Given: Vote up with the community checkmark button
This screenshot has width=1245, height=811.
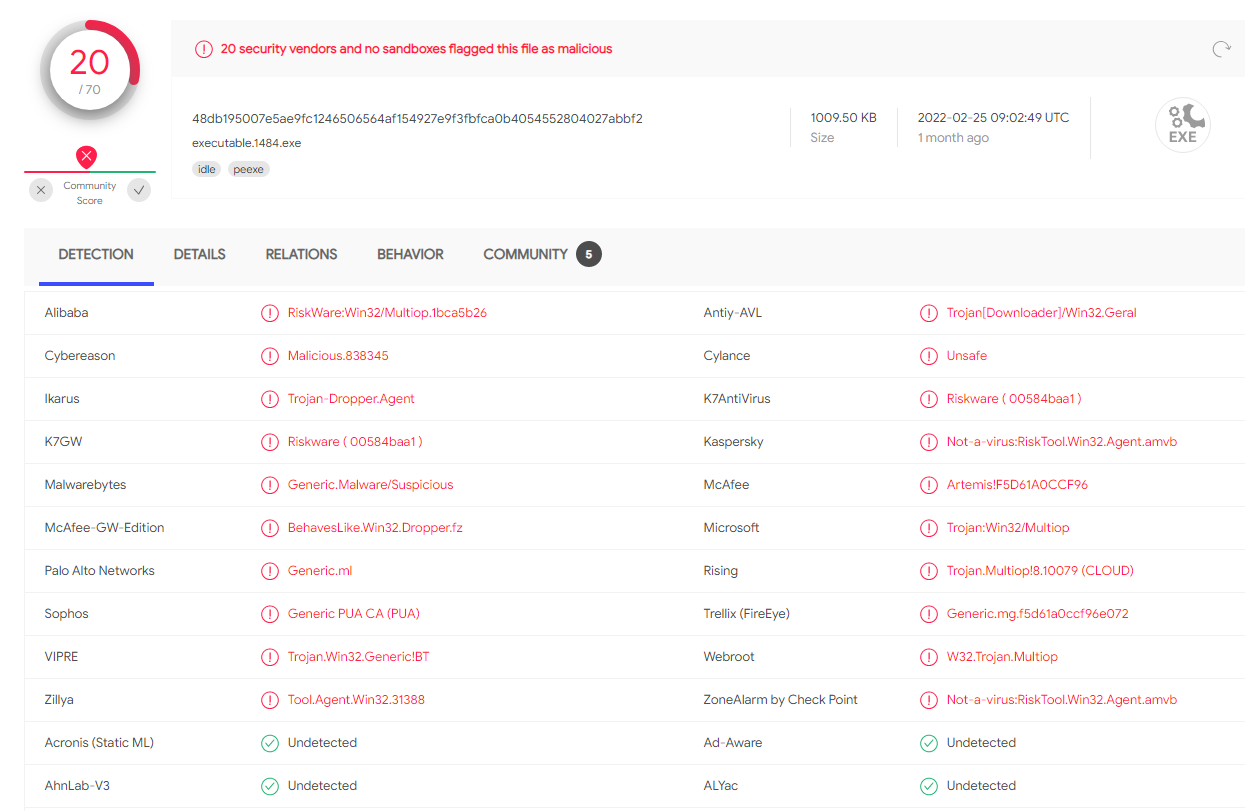Looking at the screenshot, I should click(139, 190).
